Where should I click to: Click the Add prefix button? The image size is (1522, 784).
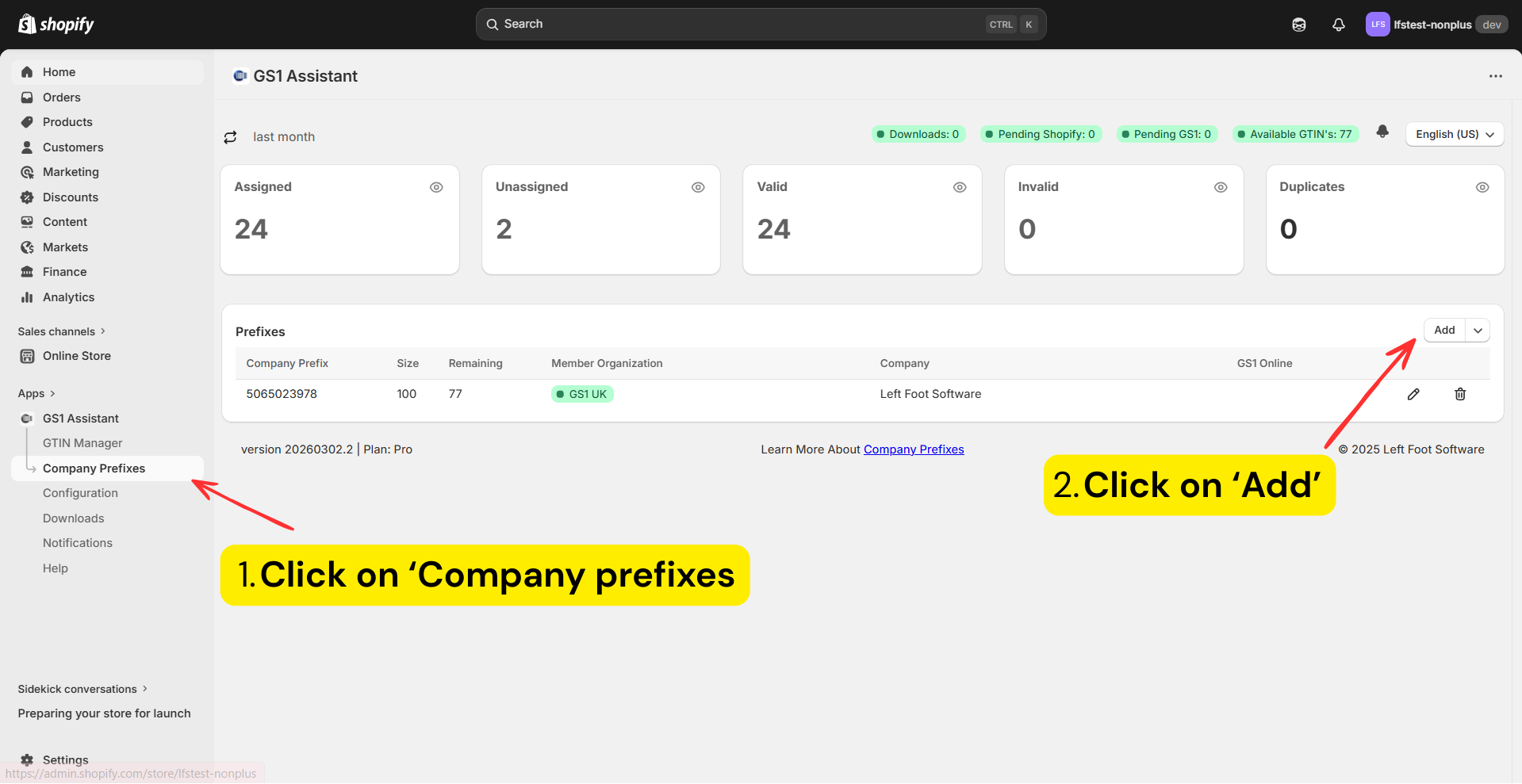point(1444,330)
